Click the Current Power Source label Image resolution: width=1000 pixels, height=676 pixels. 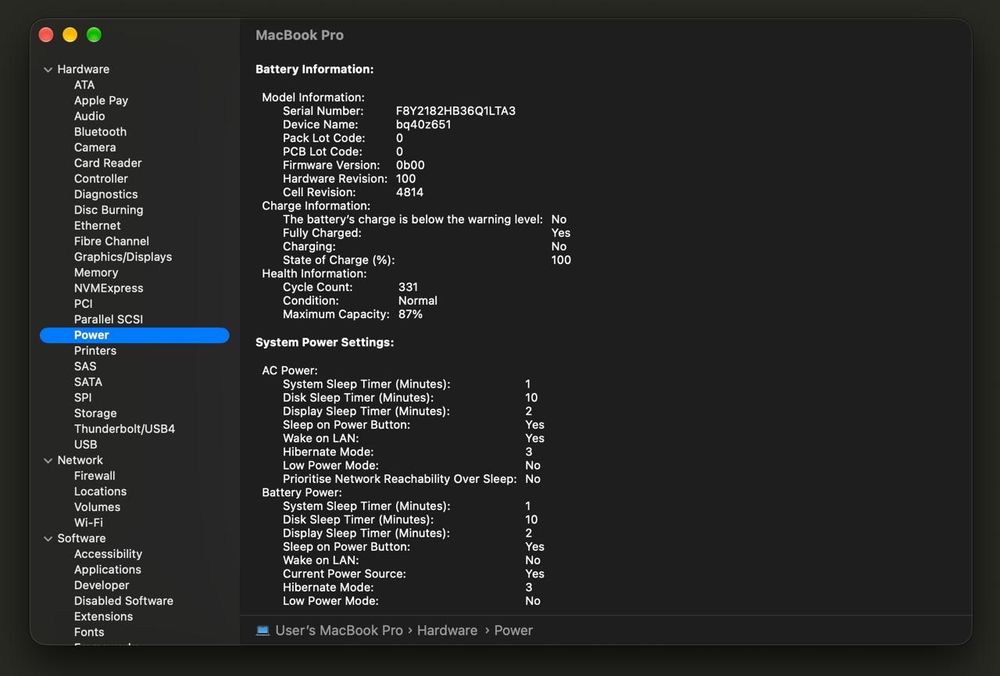344,574
